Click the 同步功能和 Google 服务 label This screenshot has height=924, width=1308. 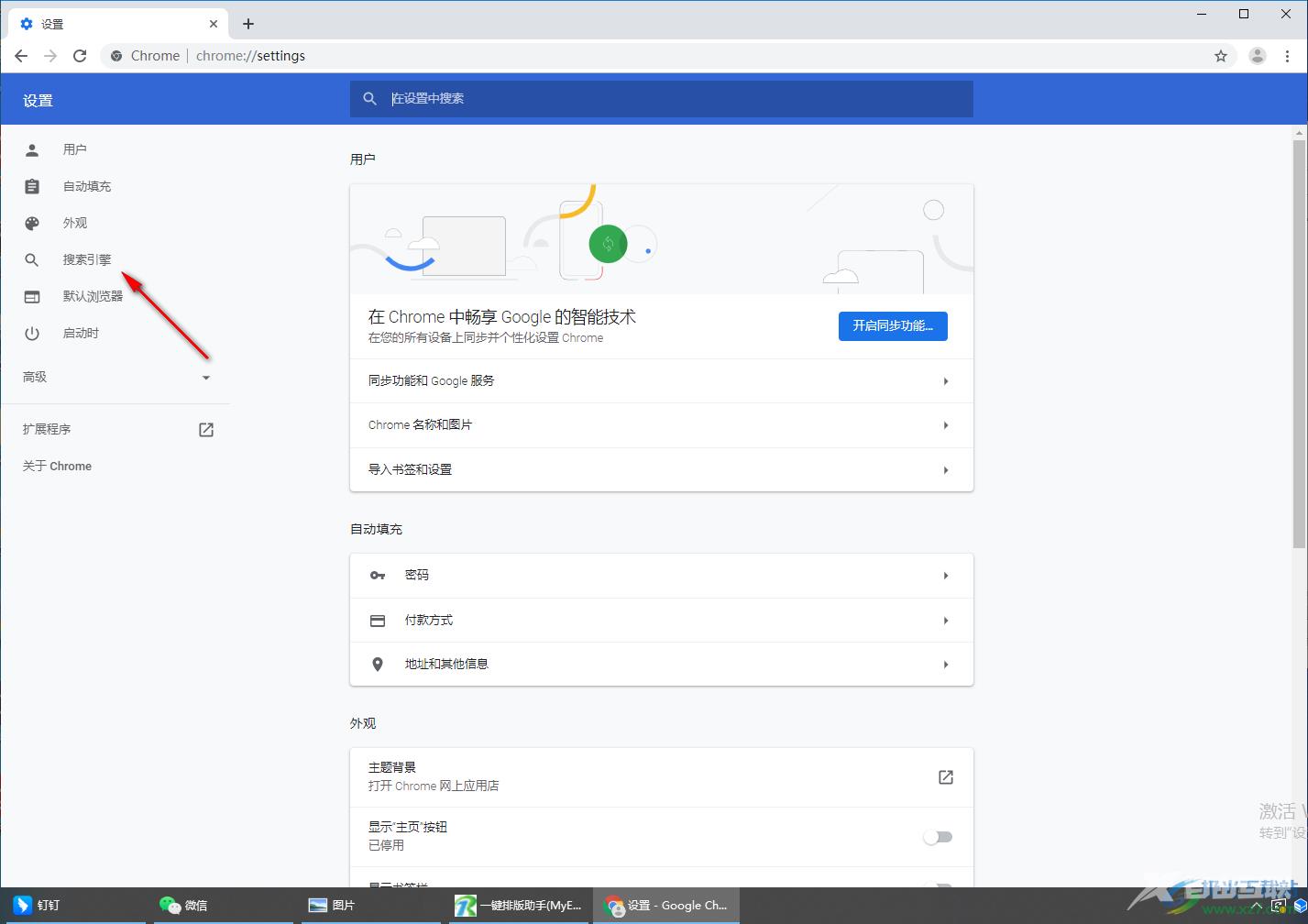(x=431, y=380)
